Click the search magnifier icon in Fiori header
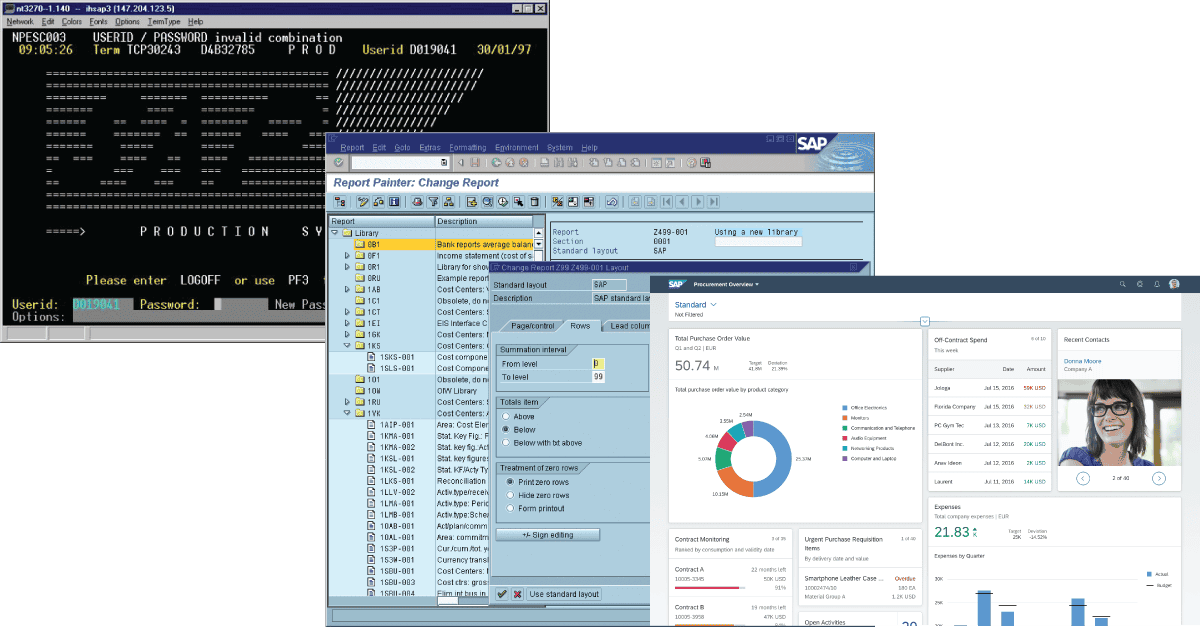1200x627 pixels. [1123, 284]
